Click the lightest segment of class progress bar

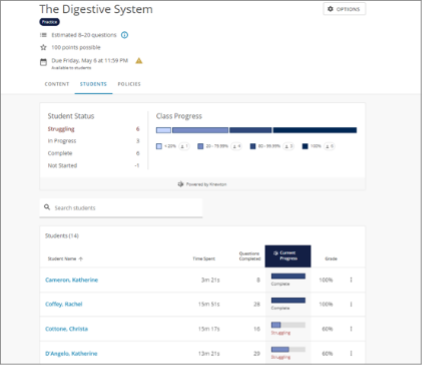tap(163, 130)
